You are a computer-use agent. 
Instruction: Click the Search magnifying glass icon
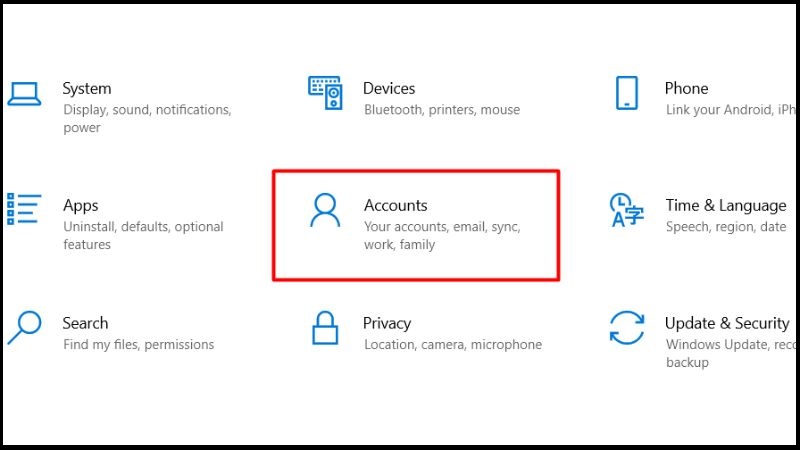(24, 328)
